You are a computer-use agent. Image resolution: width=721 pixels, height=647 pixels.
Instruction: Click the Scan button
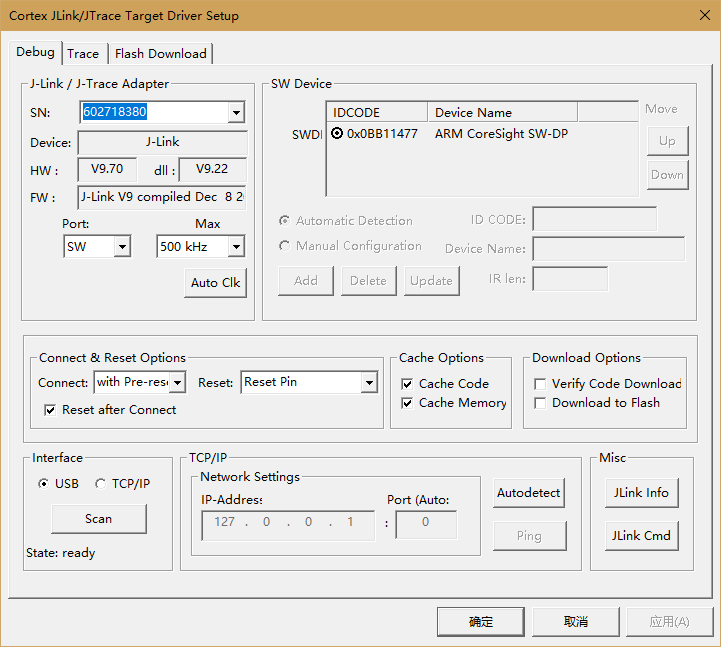pos(99,519)
